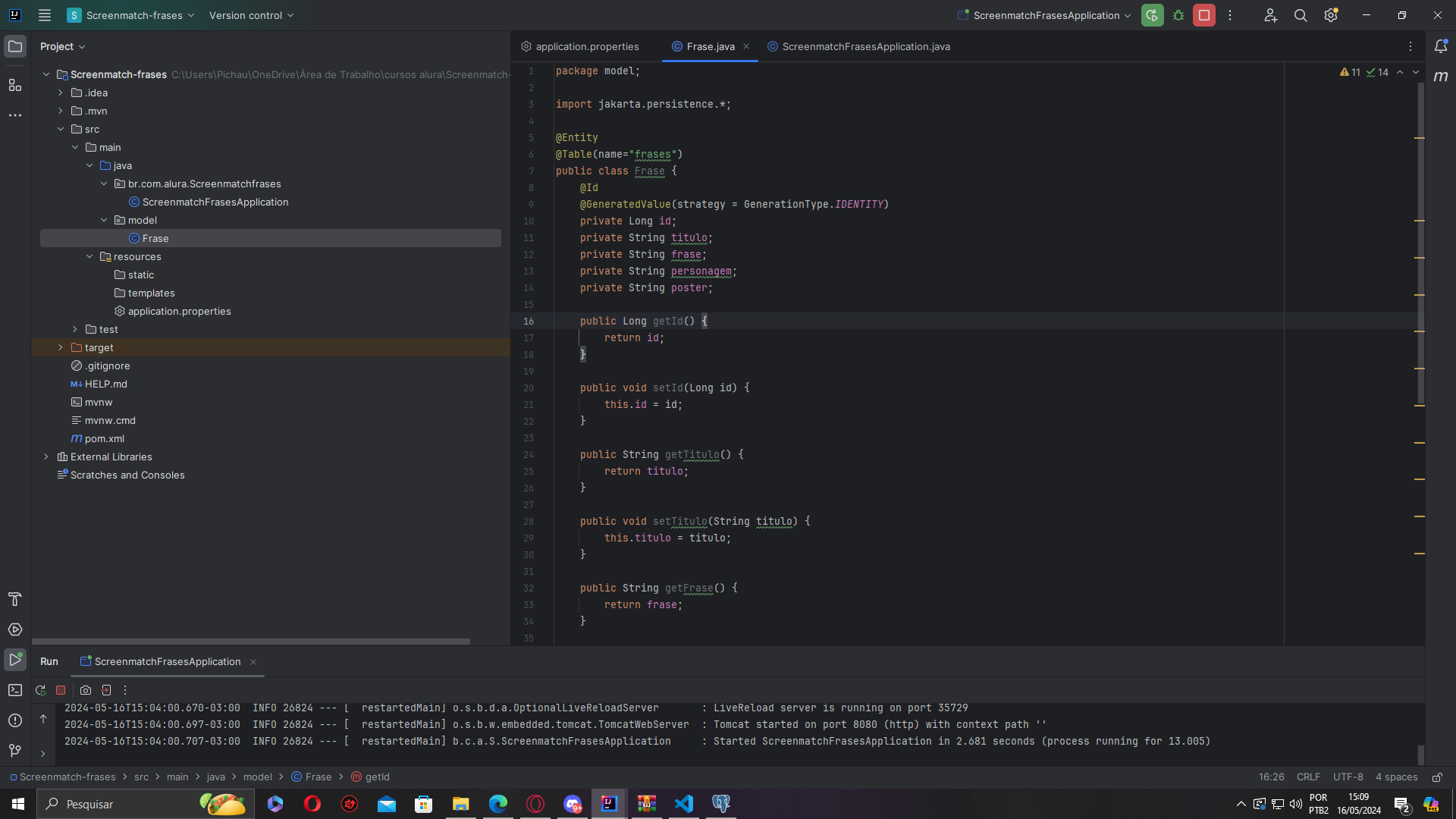Open Screenmatch-frases project dropdown

coord(132,15)
